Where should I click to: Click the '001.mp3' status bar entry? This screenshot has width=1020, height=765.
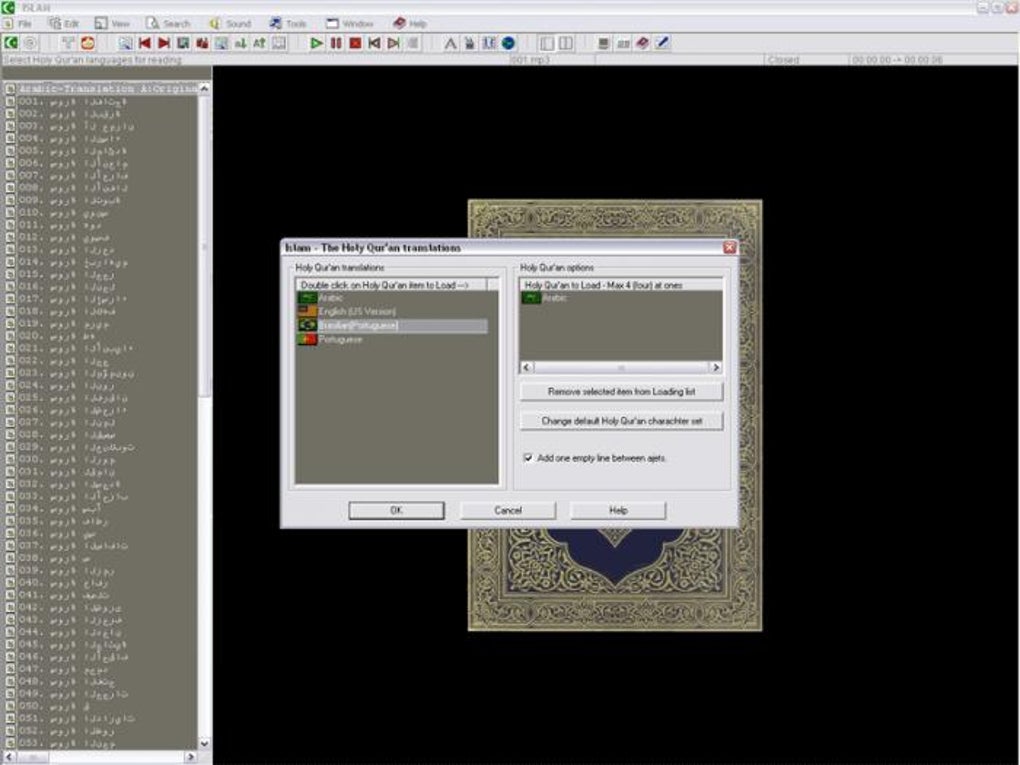click(x=530, y=60)
